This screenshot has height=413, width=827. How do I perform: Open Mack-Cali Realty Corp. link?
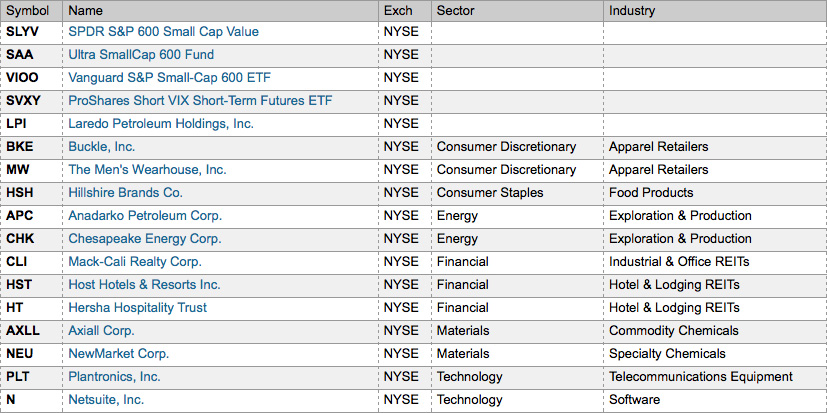[x=135, y=262]
